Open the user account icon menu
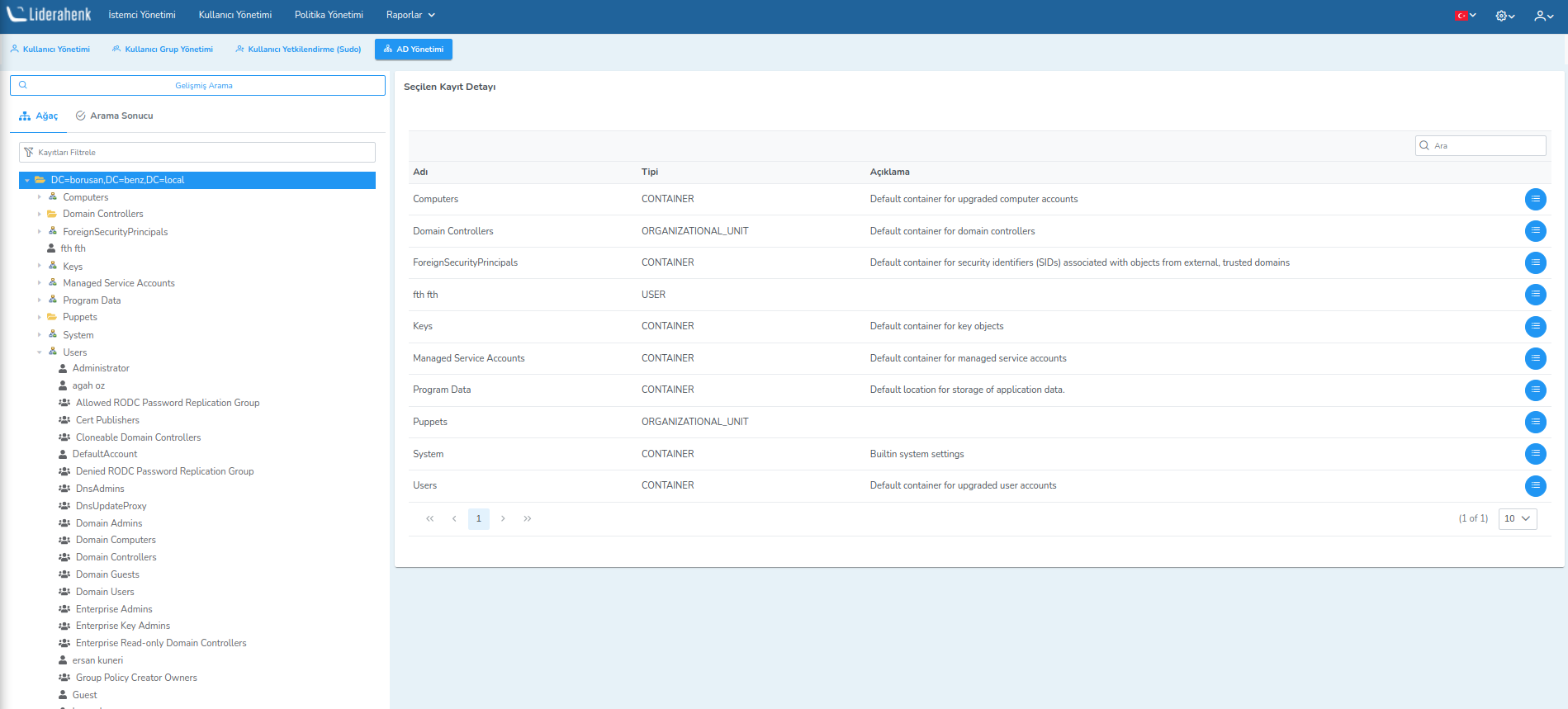The image size is (1568, 709). pos(1543,16)
